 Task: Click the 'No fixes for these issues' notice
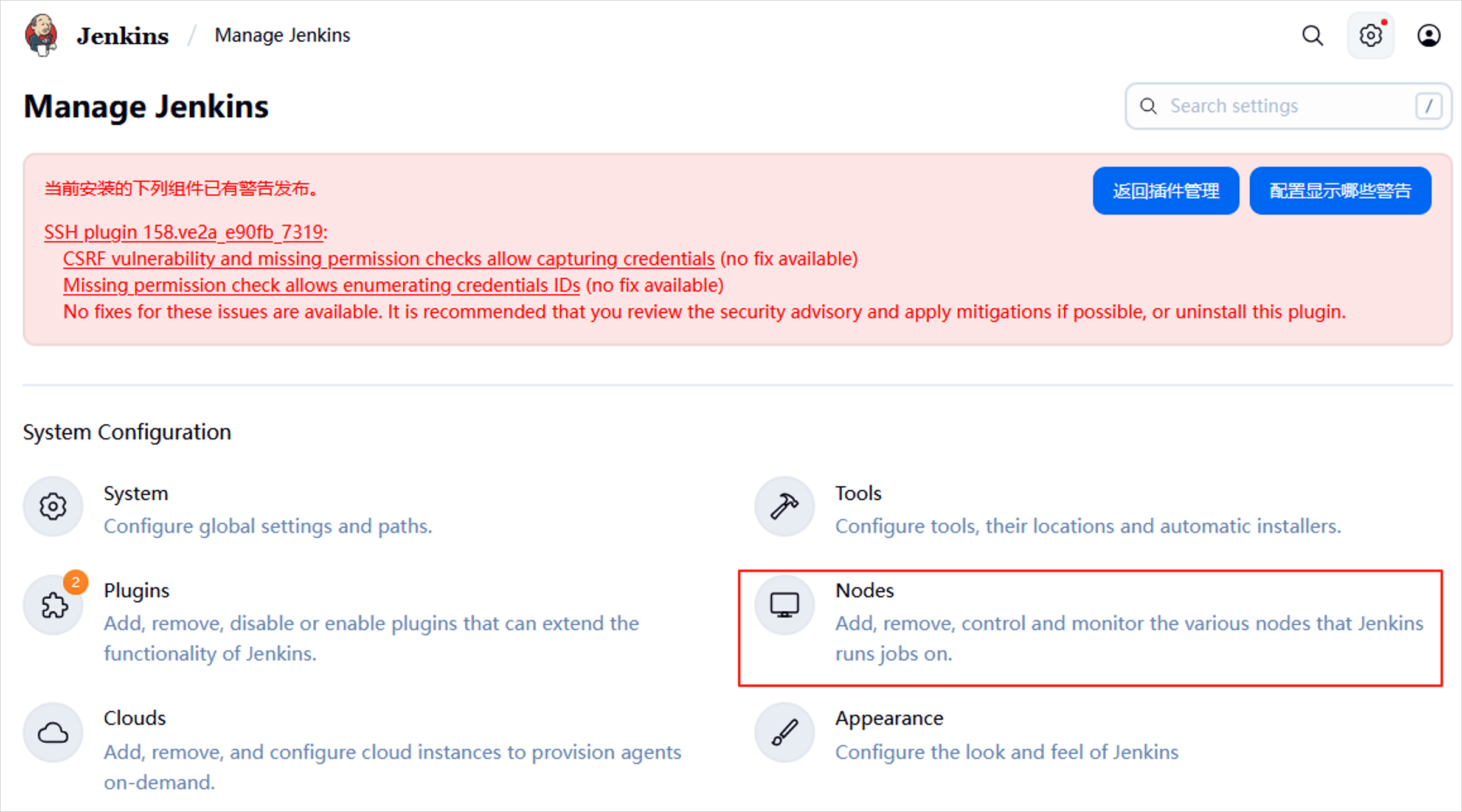[x=704, y=312]
